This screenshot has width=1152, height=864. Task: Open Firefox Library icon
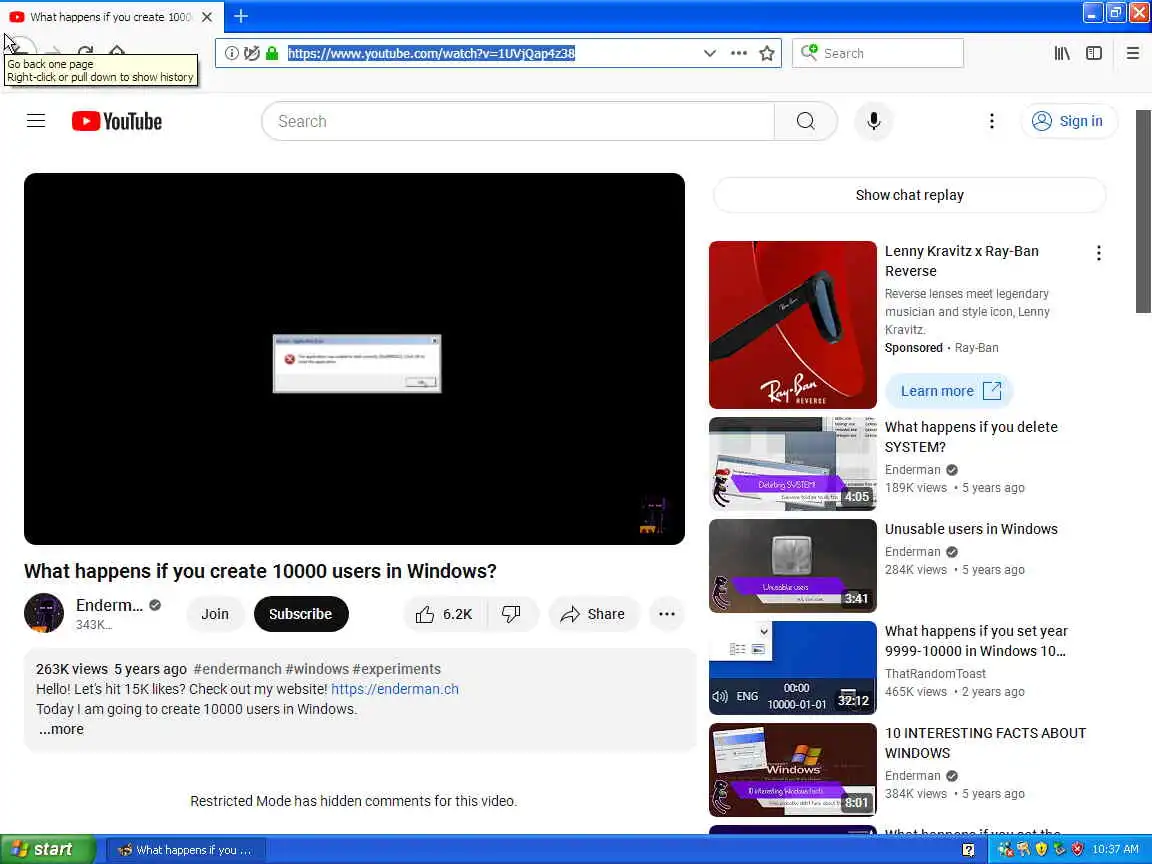tap(1062, 53)
